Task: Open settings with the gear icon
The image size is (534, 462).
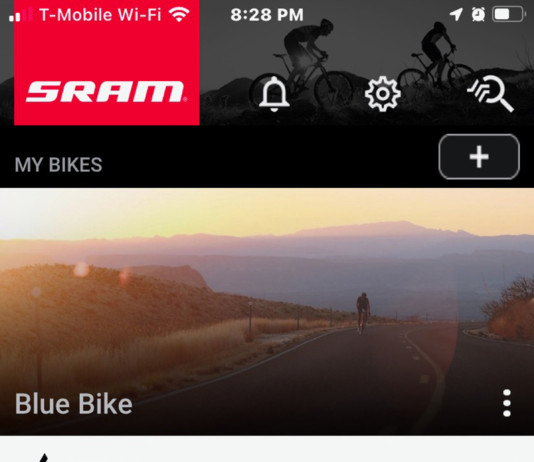Action: 382,94
